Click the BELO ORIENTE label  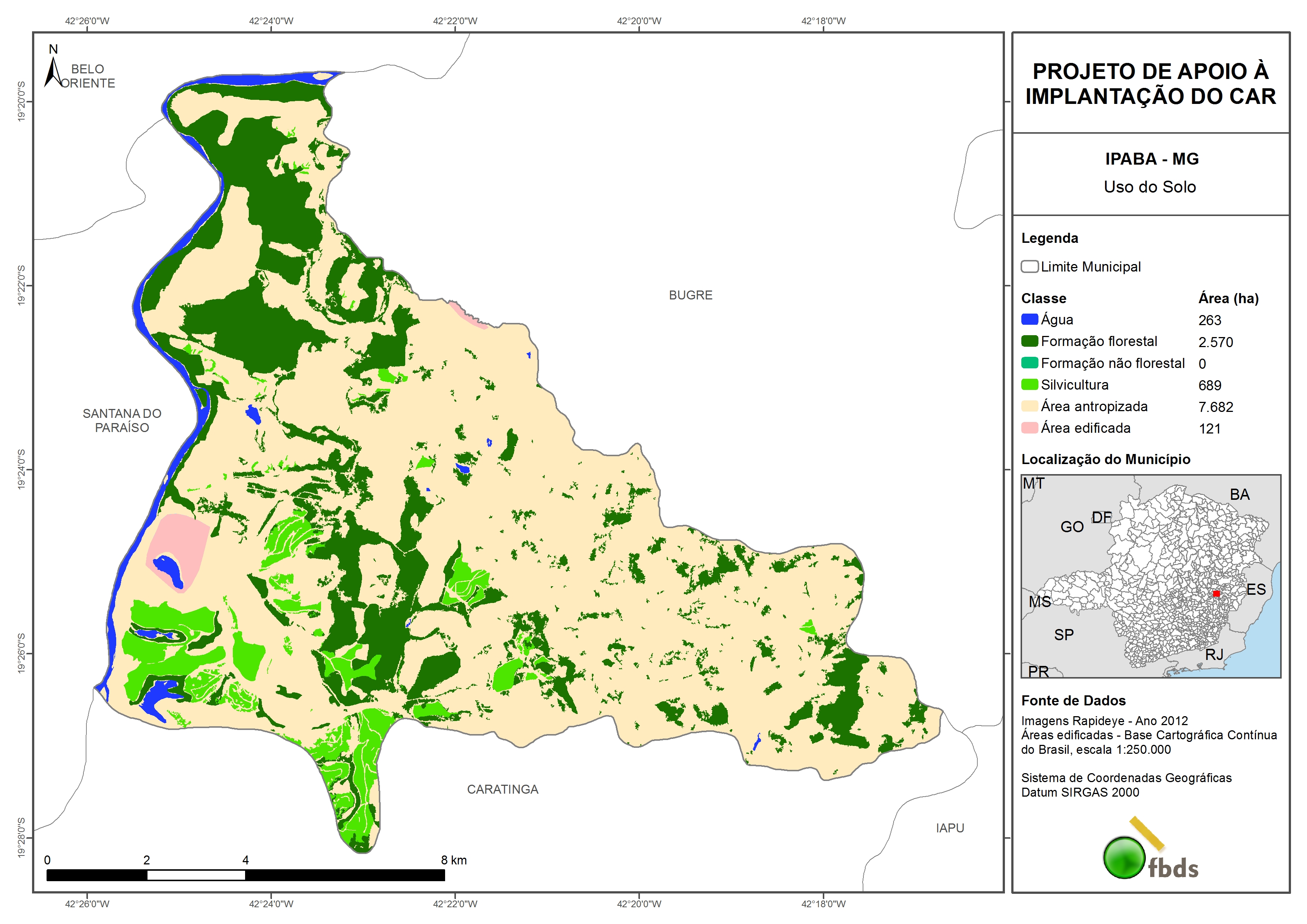tap(88, 76)
